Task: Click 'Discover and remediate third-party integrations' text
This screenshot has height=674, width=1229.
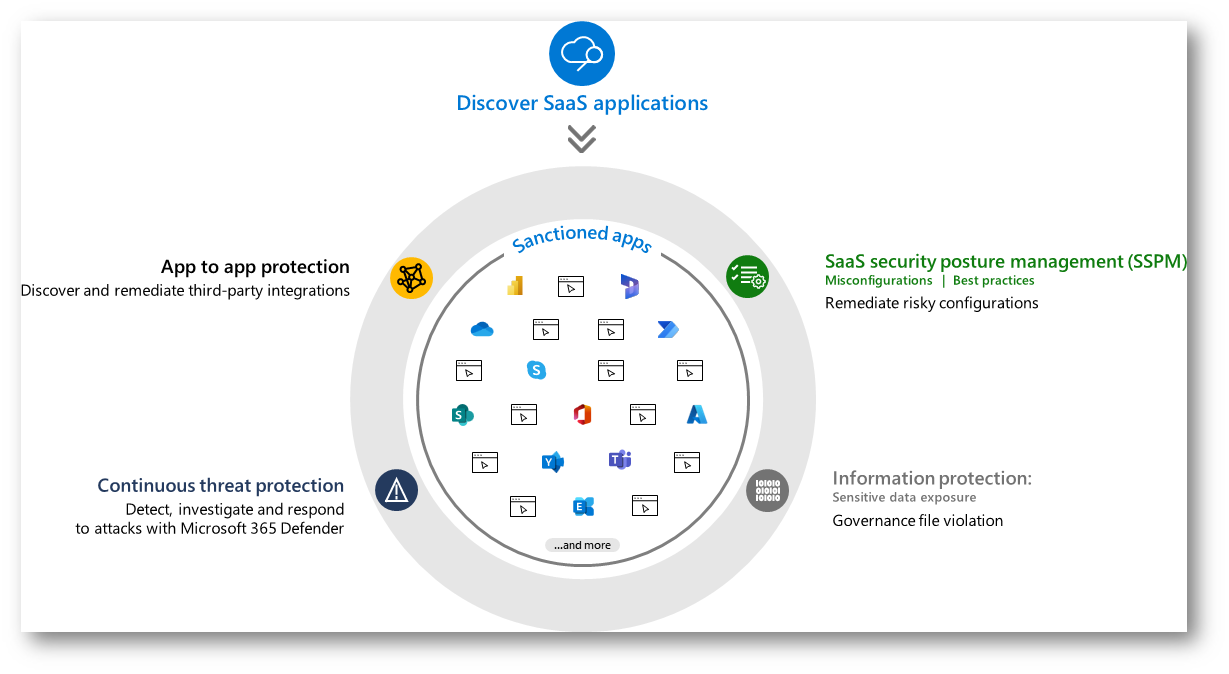Action: point(185,291)
